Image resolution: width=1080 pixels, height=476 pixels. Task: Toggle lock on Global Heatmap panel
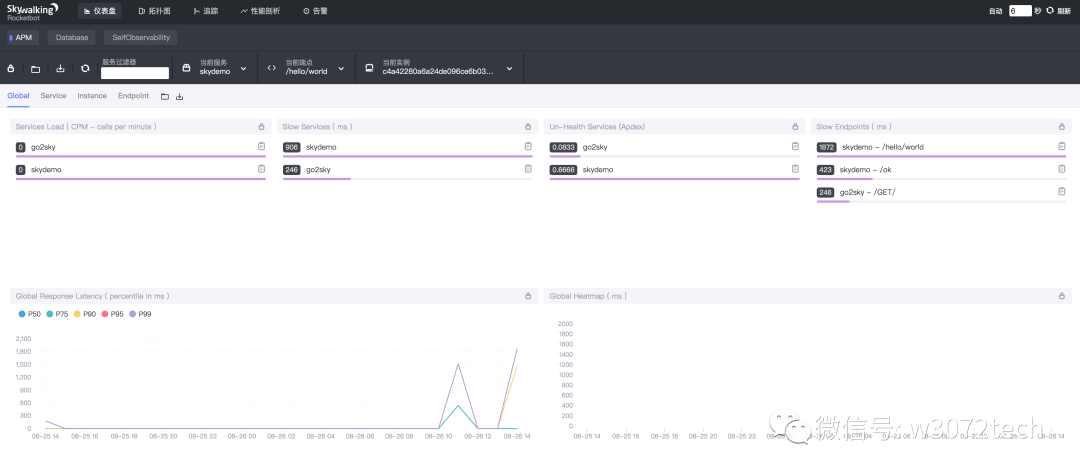click(x=1061, y=296)
